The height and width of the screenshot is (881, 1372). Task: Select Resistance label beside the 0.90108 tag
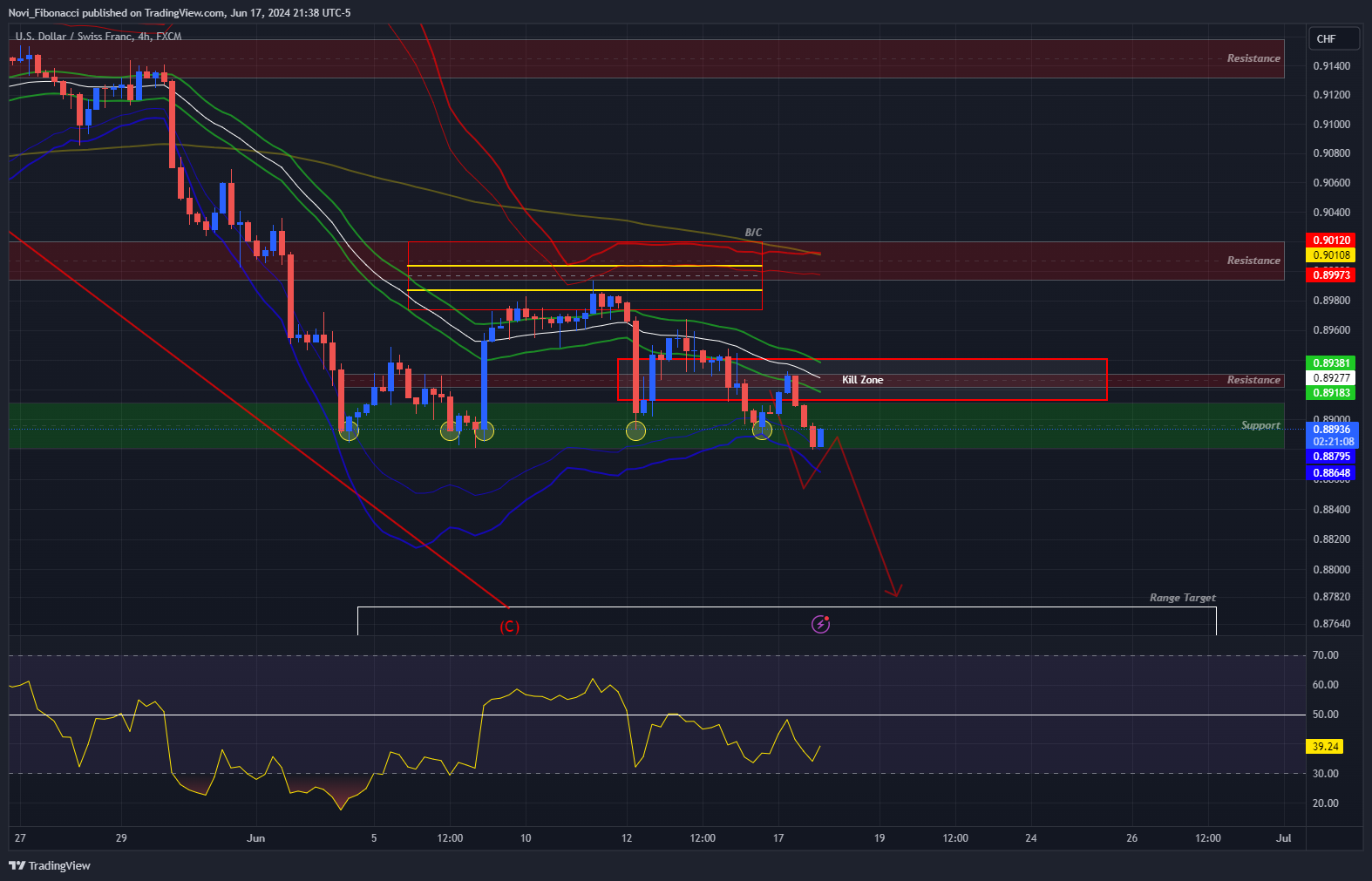tap(1253, 261)
